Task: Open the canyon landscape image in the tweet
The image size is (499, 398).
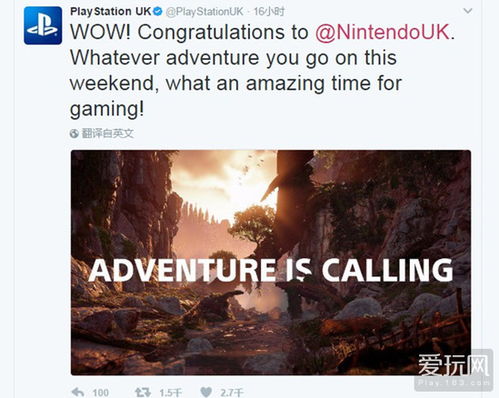Action: (x=271, y=263)
